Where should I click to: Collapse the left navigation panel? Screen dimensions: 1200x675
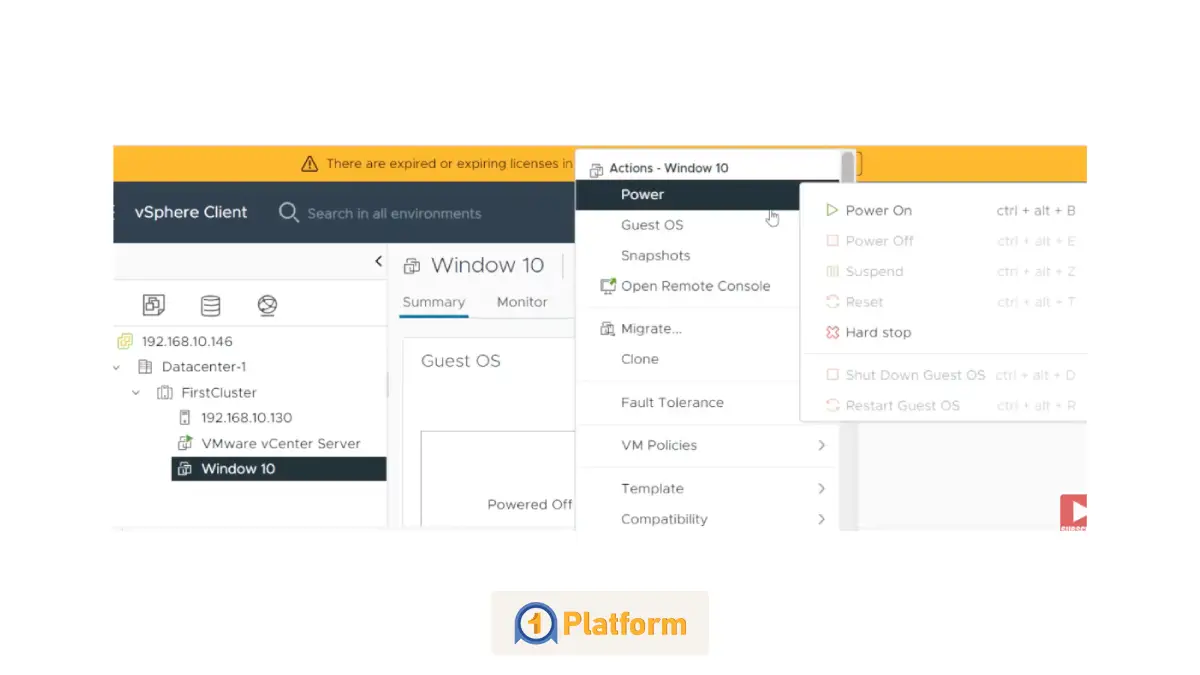[378, 261]
